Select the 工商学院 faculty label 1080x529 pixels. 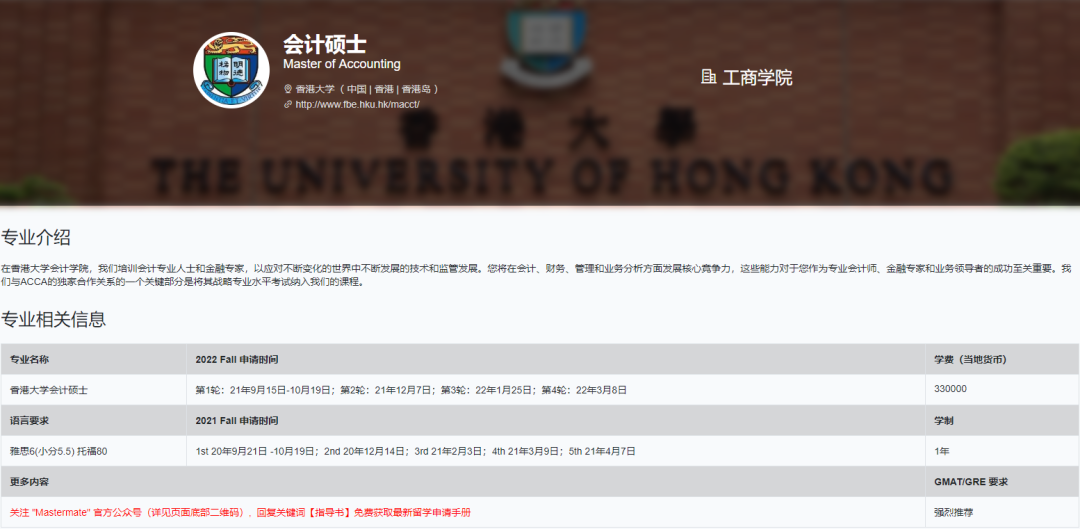[x=757, y=77]
